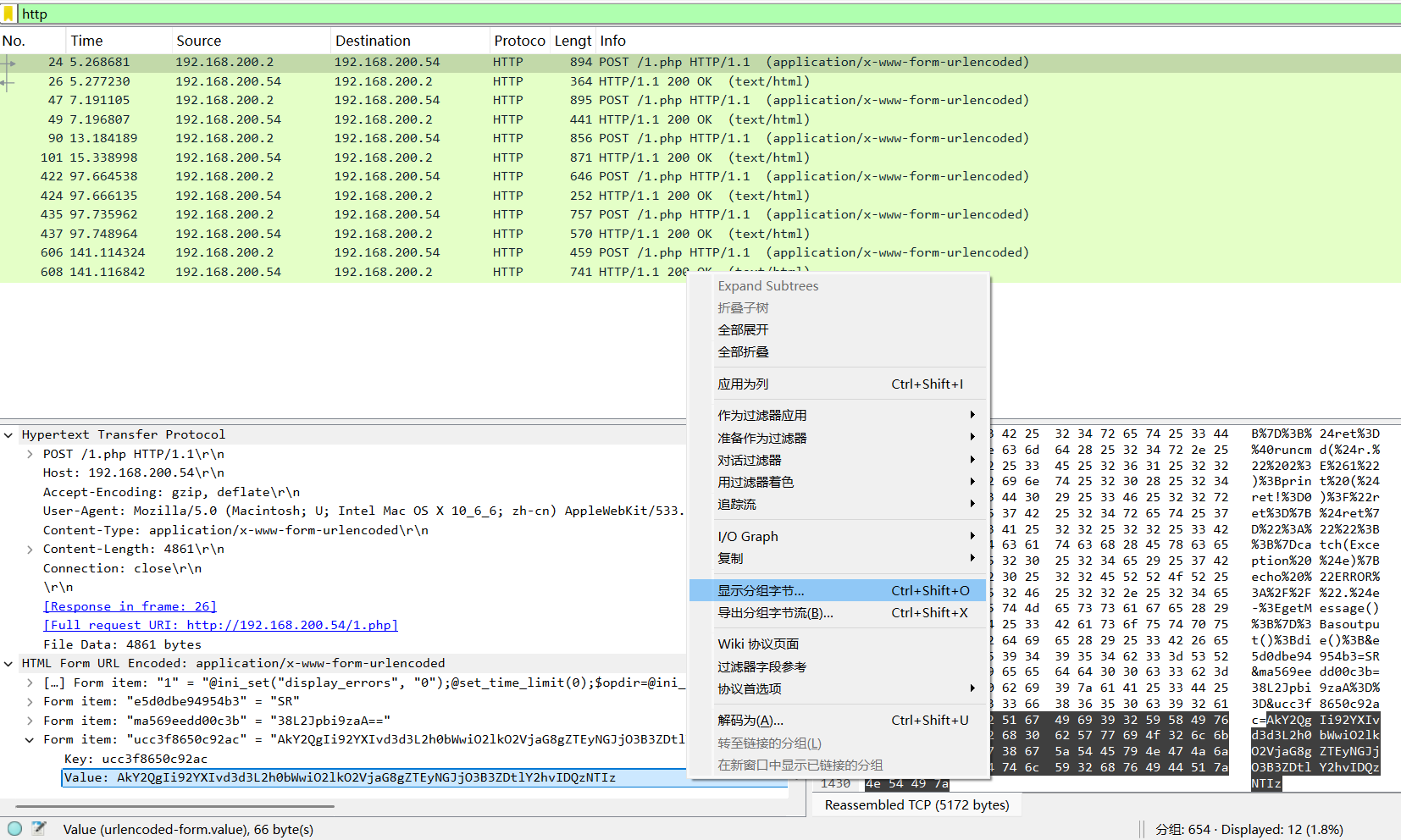Screen dimensions: 1401x840
Task: Choose 全部展开 in the context menu
Action: pos(839,330)
